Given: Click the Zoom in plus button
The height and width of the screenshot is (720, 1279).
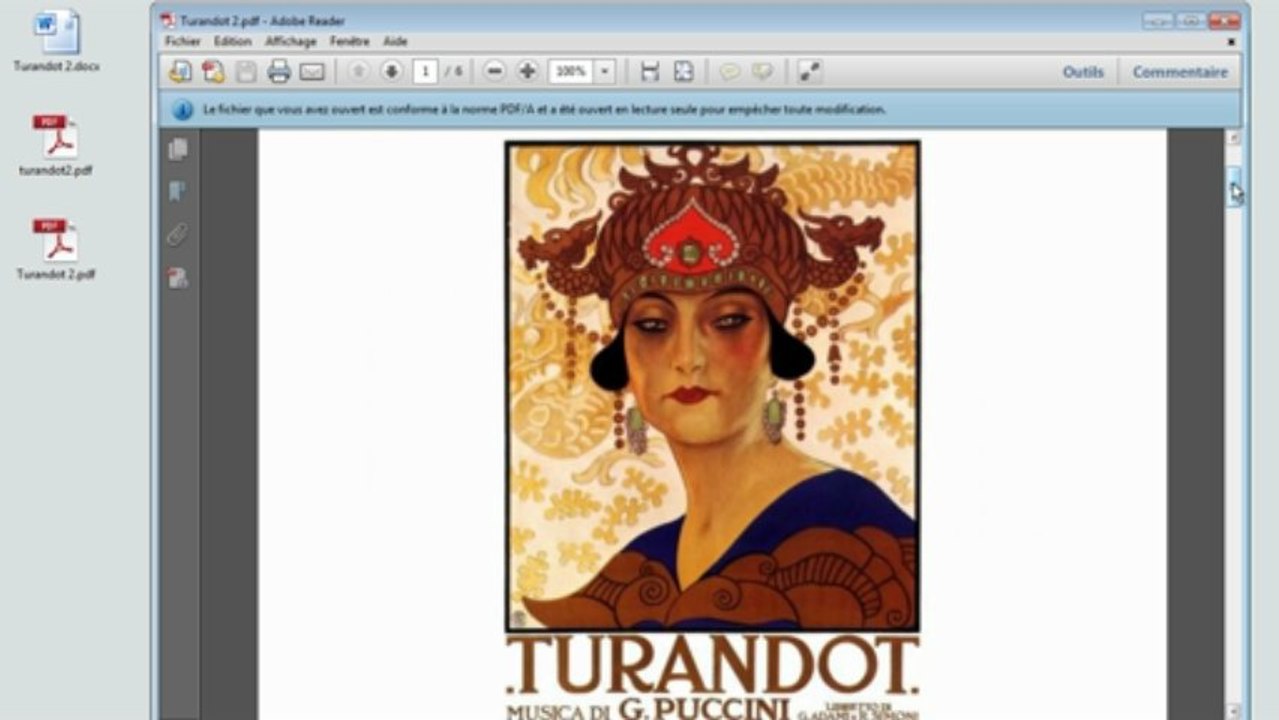Looking at the screenshot, I should pos(528,71).
